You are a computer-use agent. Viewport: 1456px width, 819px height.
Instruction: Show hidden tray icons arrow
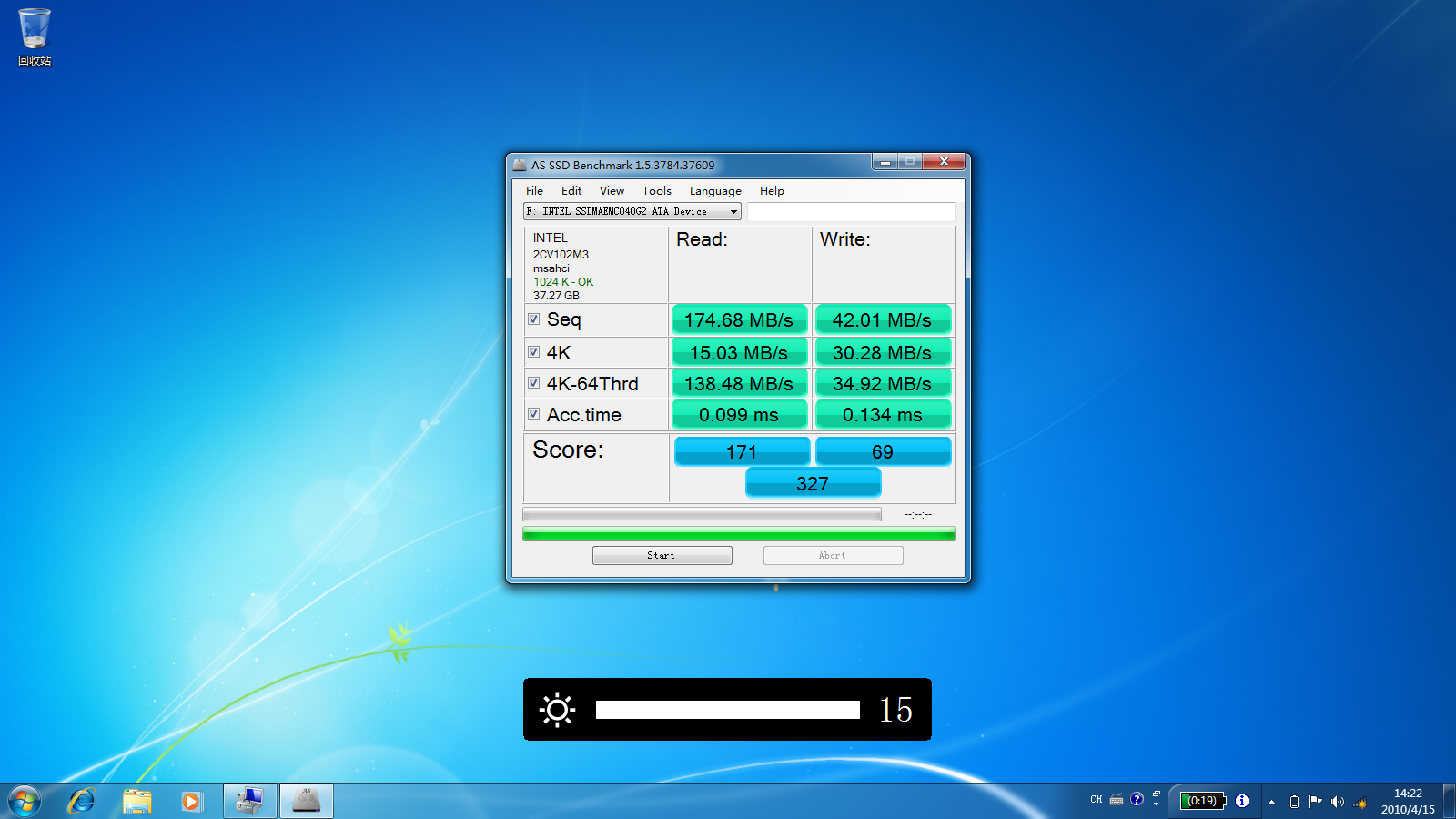pyautogui.click(x=1271, y=802)
